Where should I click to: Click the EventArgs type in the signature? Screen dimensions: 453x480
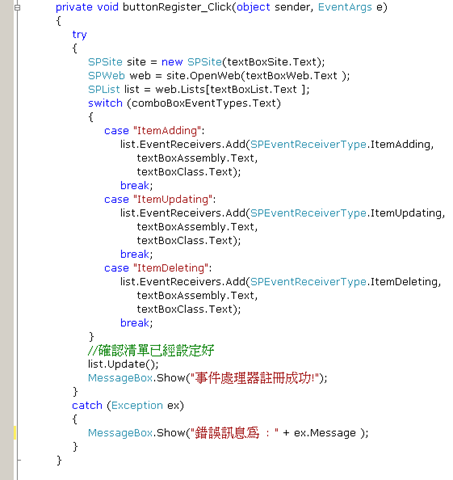coord(345,7)
